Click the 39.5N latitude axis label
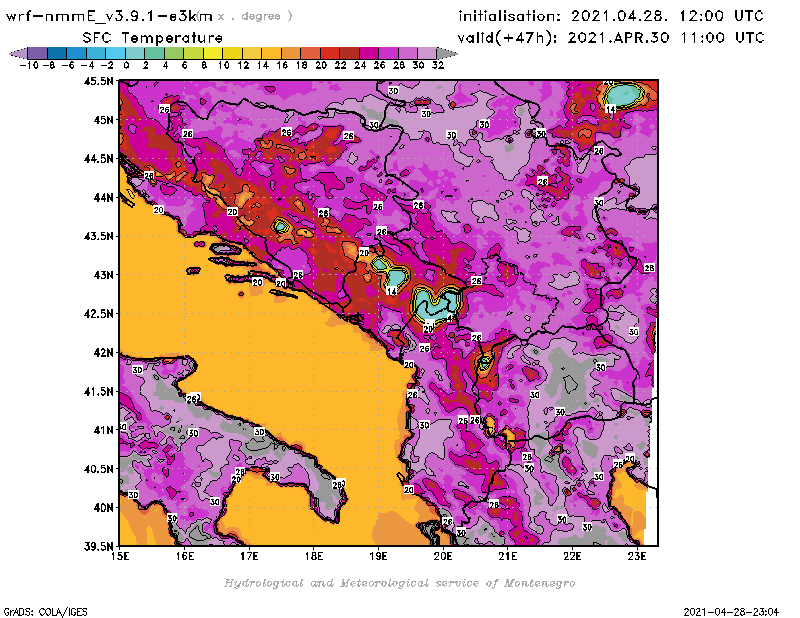Viewport: 800px width, 618px height. pyautogui.click(x=98, y=546)
